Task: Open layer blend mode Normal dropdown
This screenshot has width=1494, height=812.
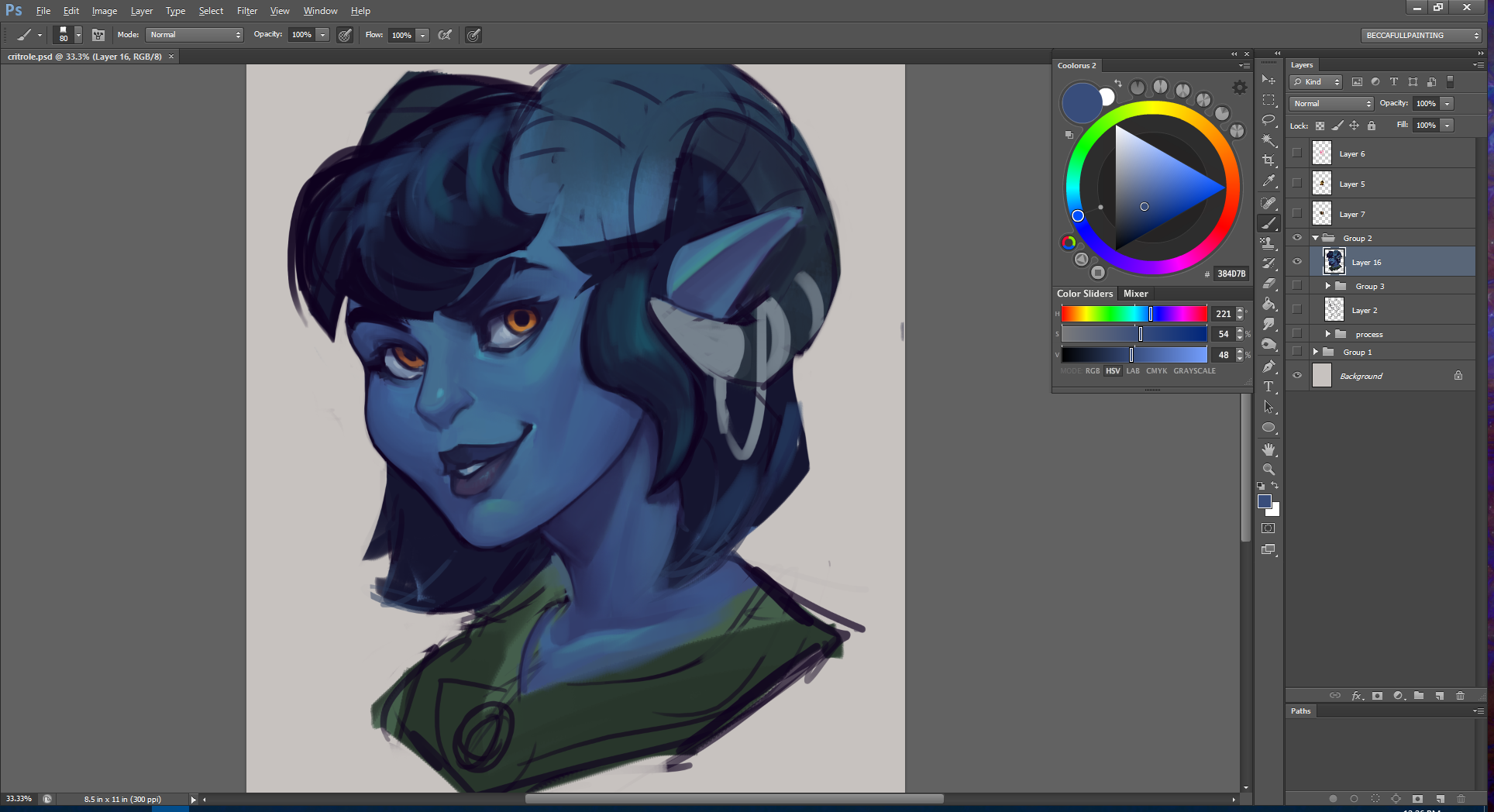Action: pos(1331,104)
